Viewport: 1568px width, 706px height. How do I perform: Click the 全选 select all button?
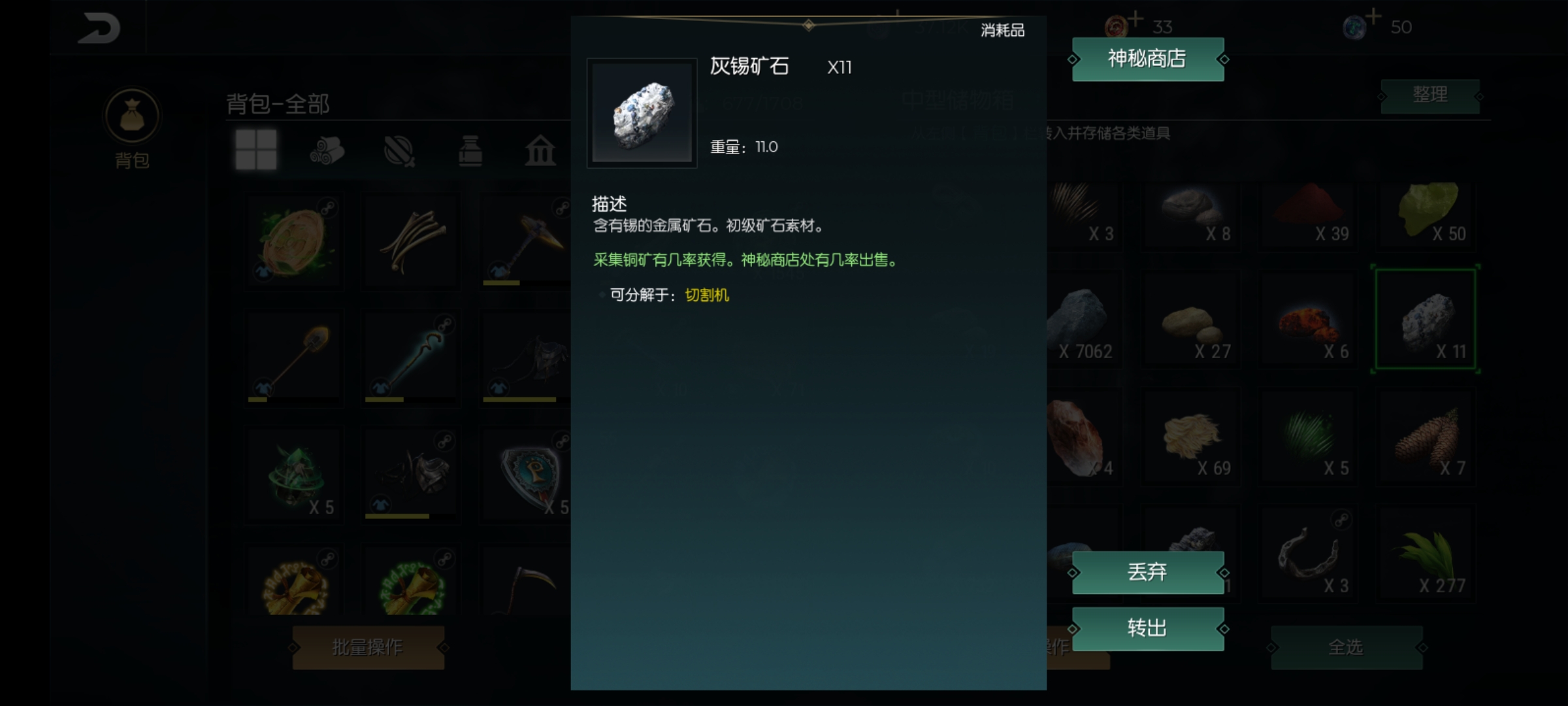point(1347,647)
